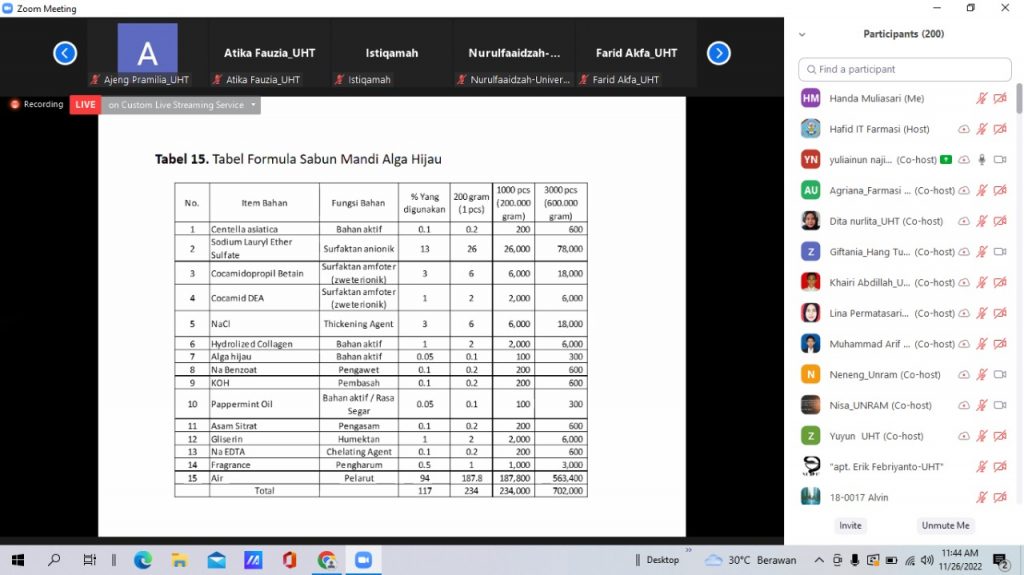
Task: Select participant Hafid IT Farmasi (Host)
Action: 904,129
